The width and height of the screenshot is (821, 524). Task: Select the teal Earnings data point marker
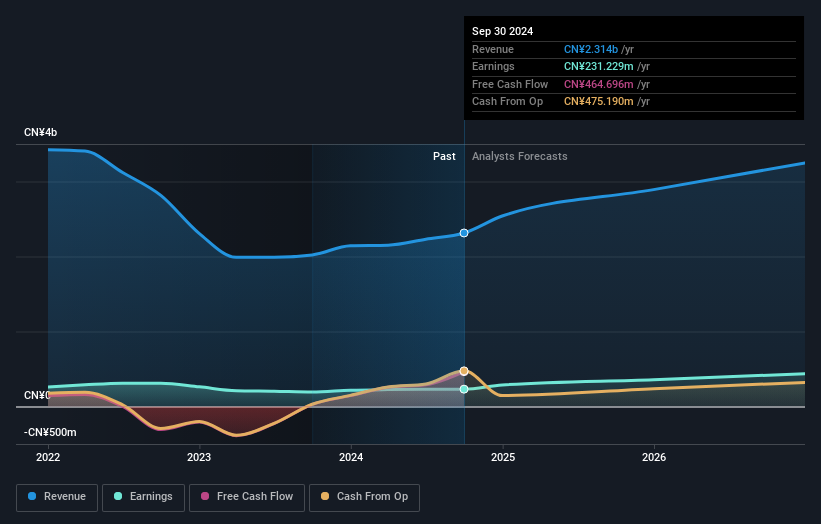pyautogui.click(x=464, y=389)
